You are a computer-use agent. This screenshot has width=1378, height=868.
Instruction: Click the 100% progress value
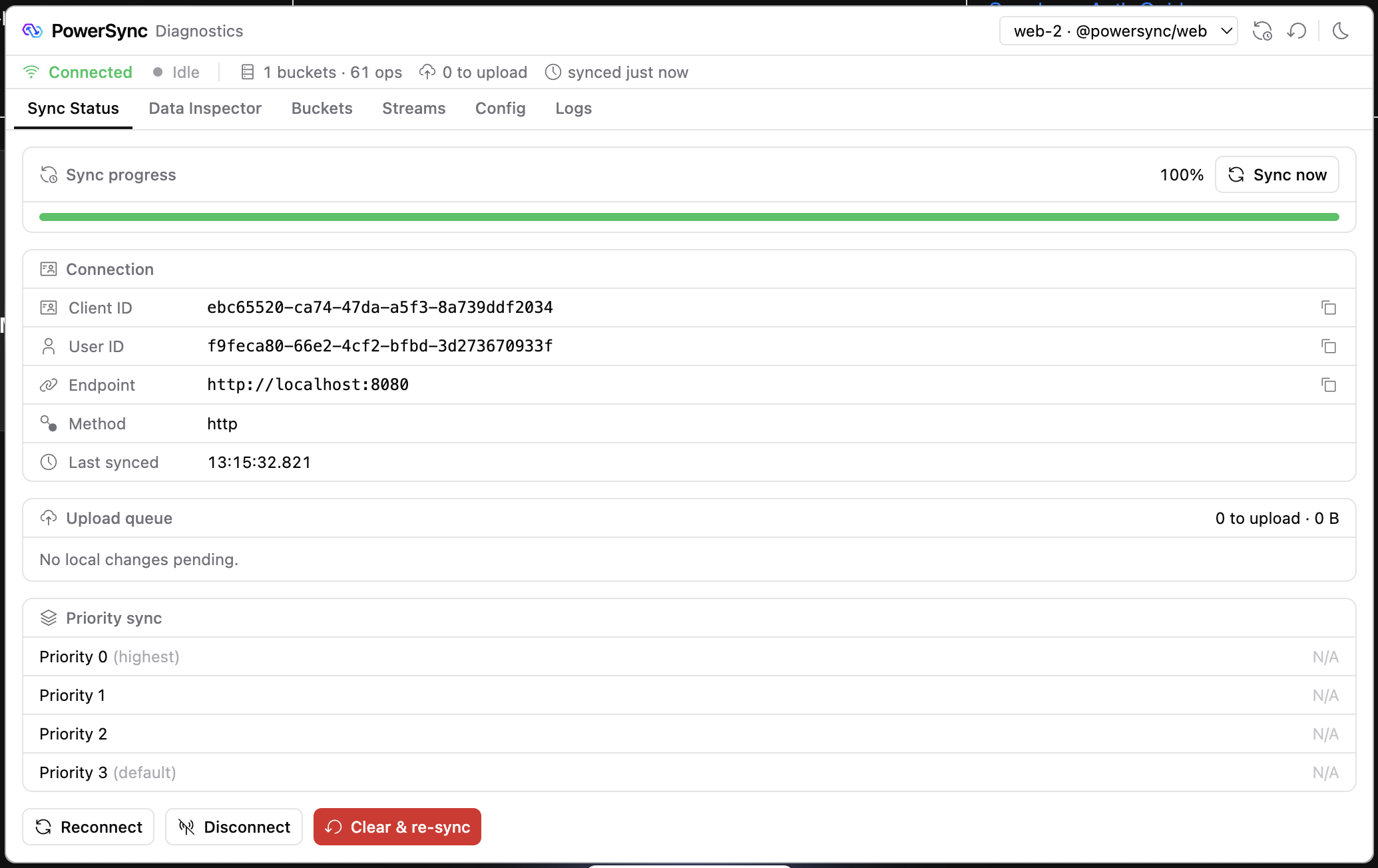click(x=1182, y=175)
